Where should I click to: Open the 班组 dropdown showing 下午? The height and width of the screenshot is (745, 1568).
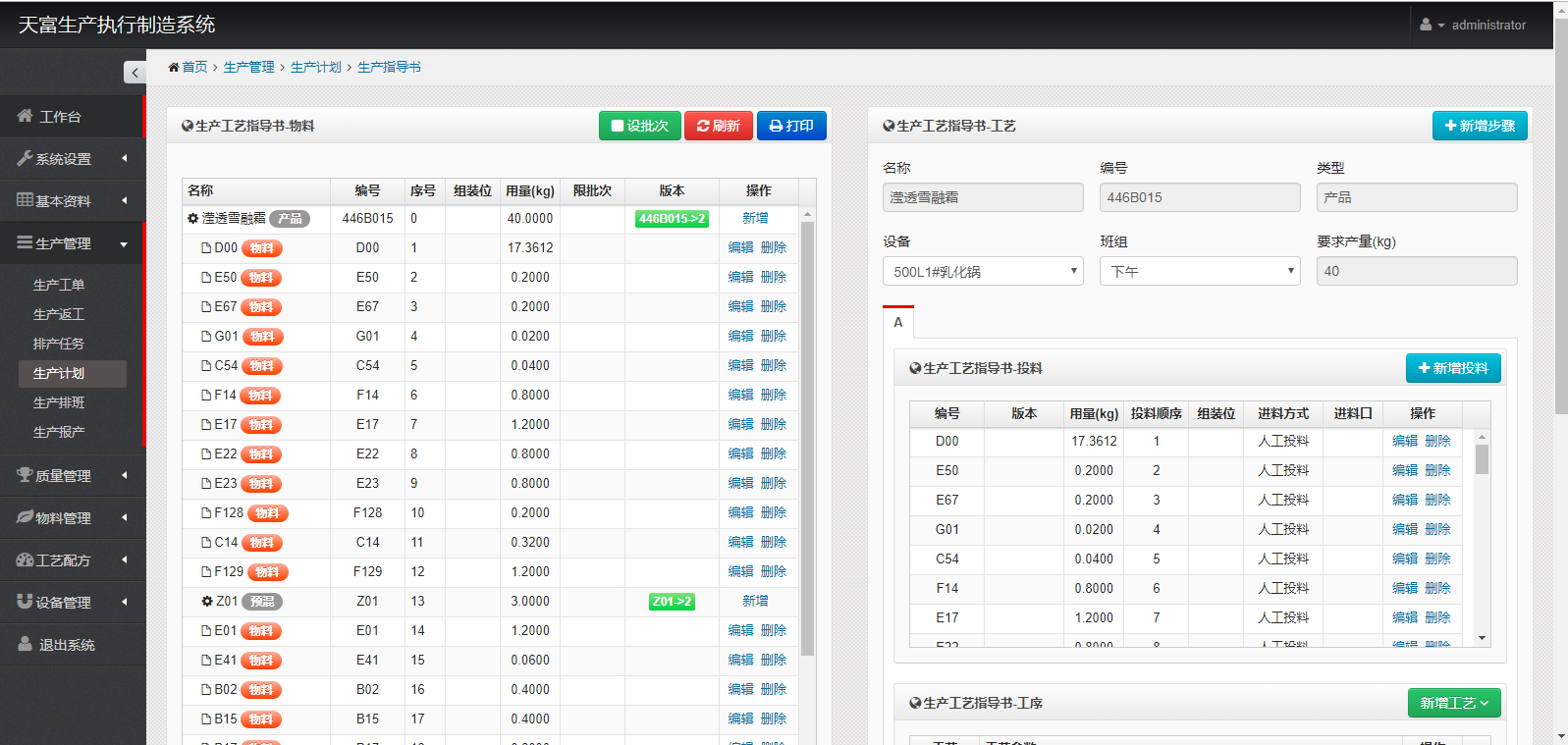pos(1200,271)
